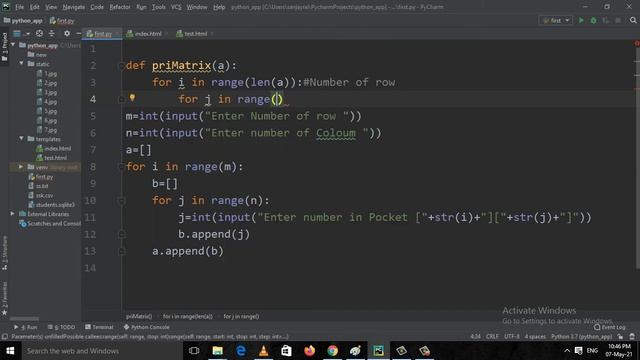Switch to the first.py editor tab
The height and width of the screenshot is (360, 640).
(x=102, y=34)
